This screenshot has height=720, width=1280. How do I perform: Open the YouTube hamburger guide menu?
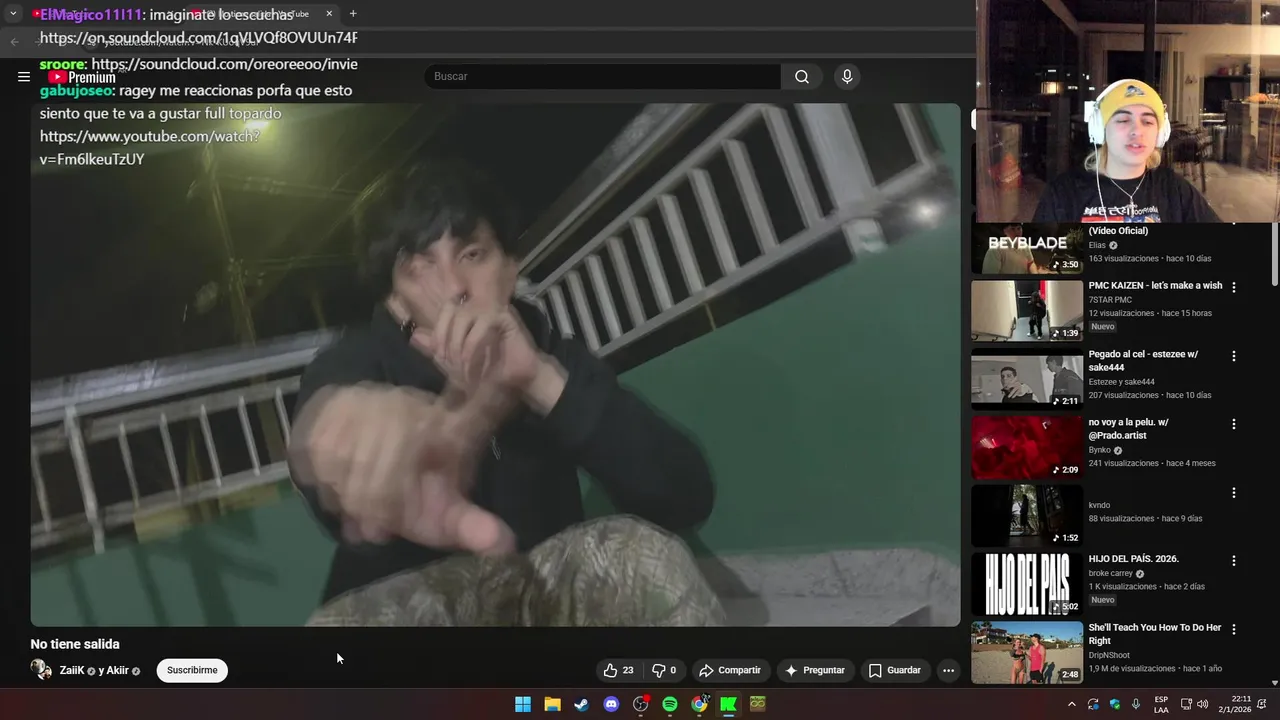coord(24,76)
